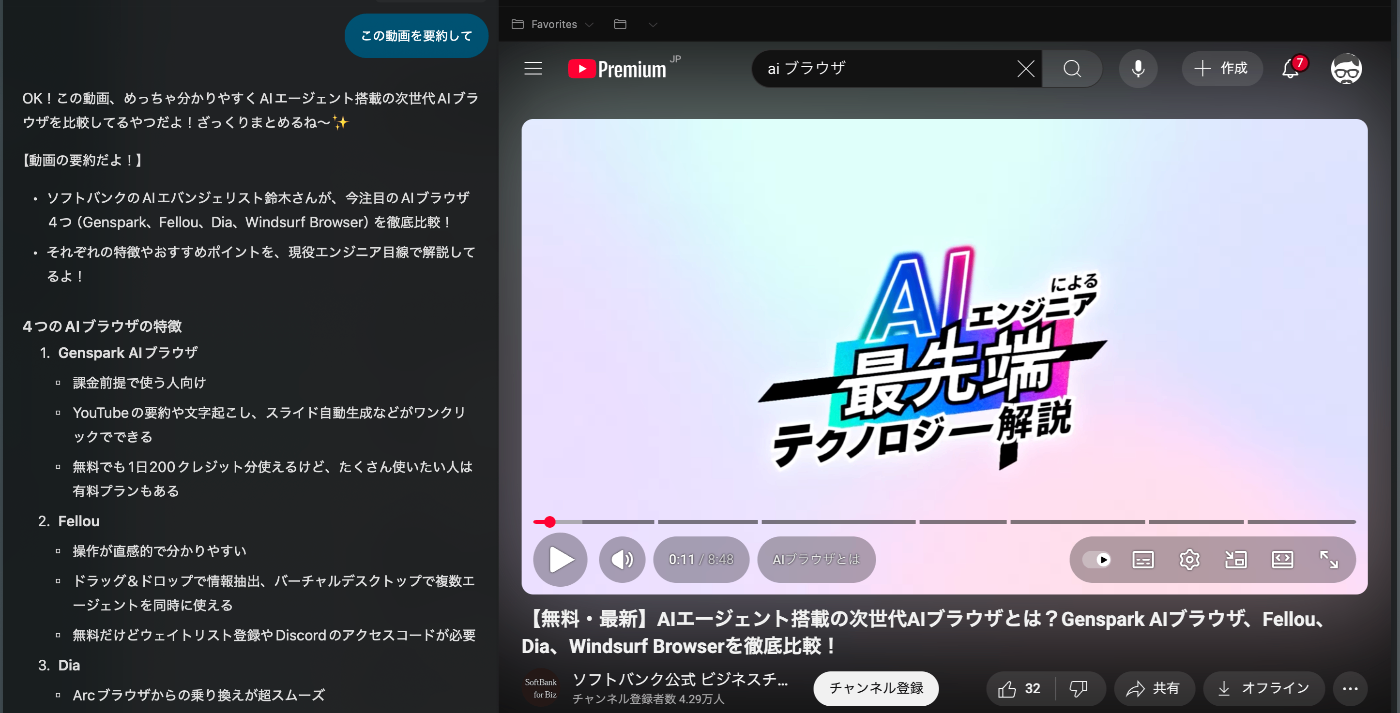Click the 0:11 / 8:48 time display
Image resolution: width=1400 pixels, height=713 pixels.
click(x=701, y=560)
